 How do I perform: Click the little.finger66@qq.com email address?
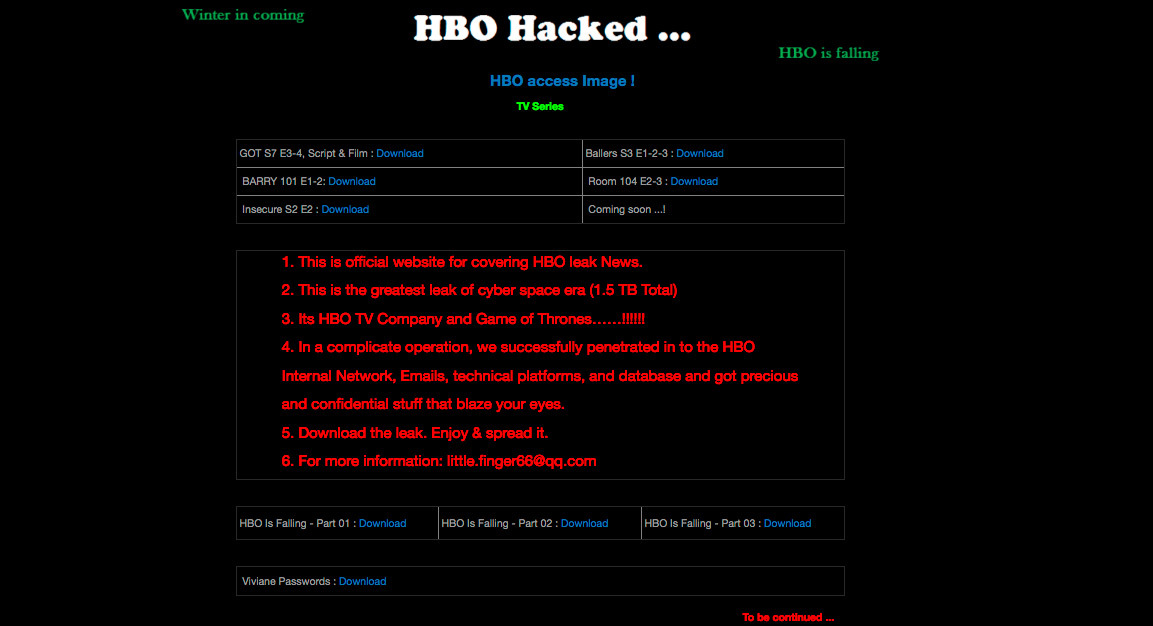click(x=521, y=461)
